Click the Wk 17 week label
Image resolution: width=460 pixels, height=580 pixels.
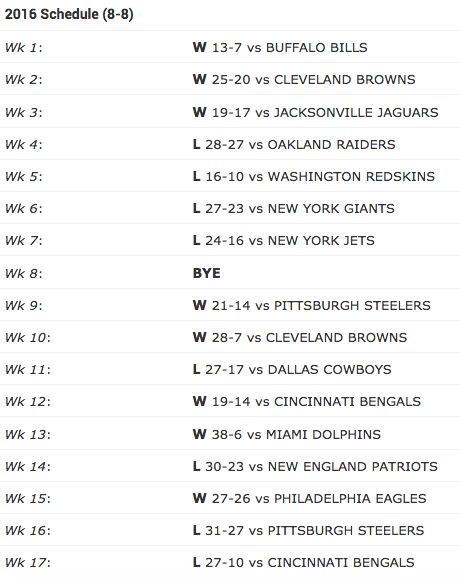point(28,562)
